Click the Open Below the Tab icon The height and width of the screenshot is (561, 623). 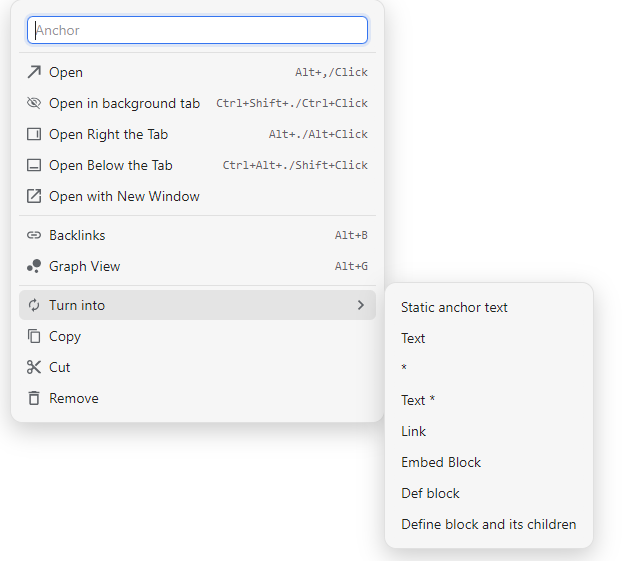(34, 165)
